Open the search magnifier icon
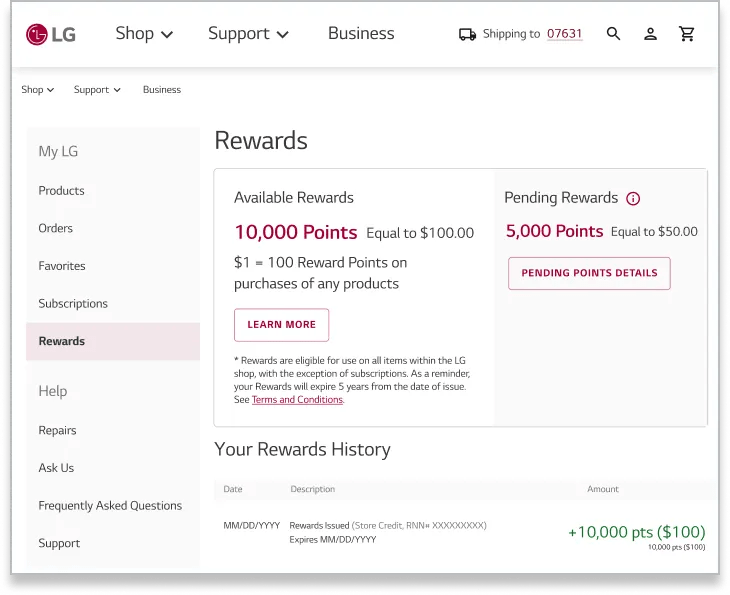730x595 pixels. [613, 34]
